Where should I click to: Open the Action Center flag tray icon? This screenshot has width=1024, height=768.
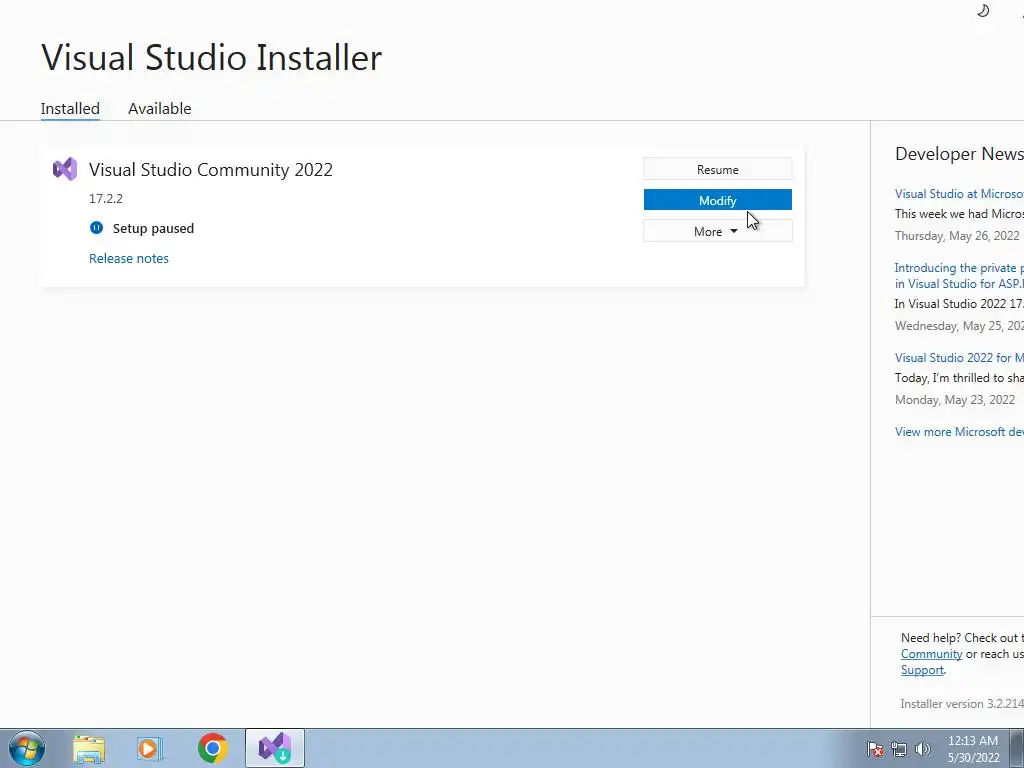(x=875, y=749)
